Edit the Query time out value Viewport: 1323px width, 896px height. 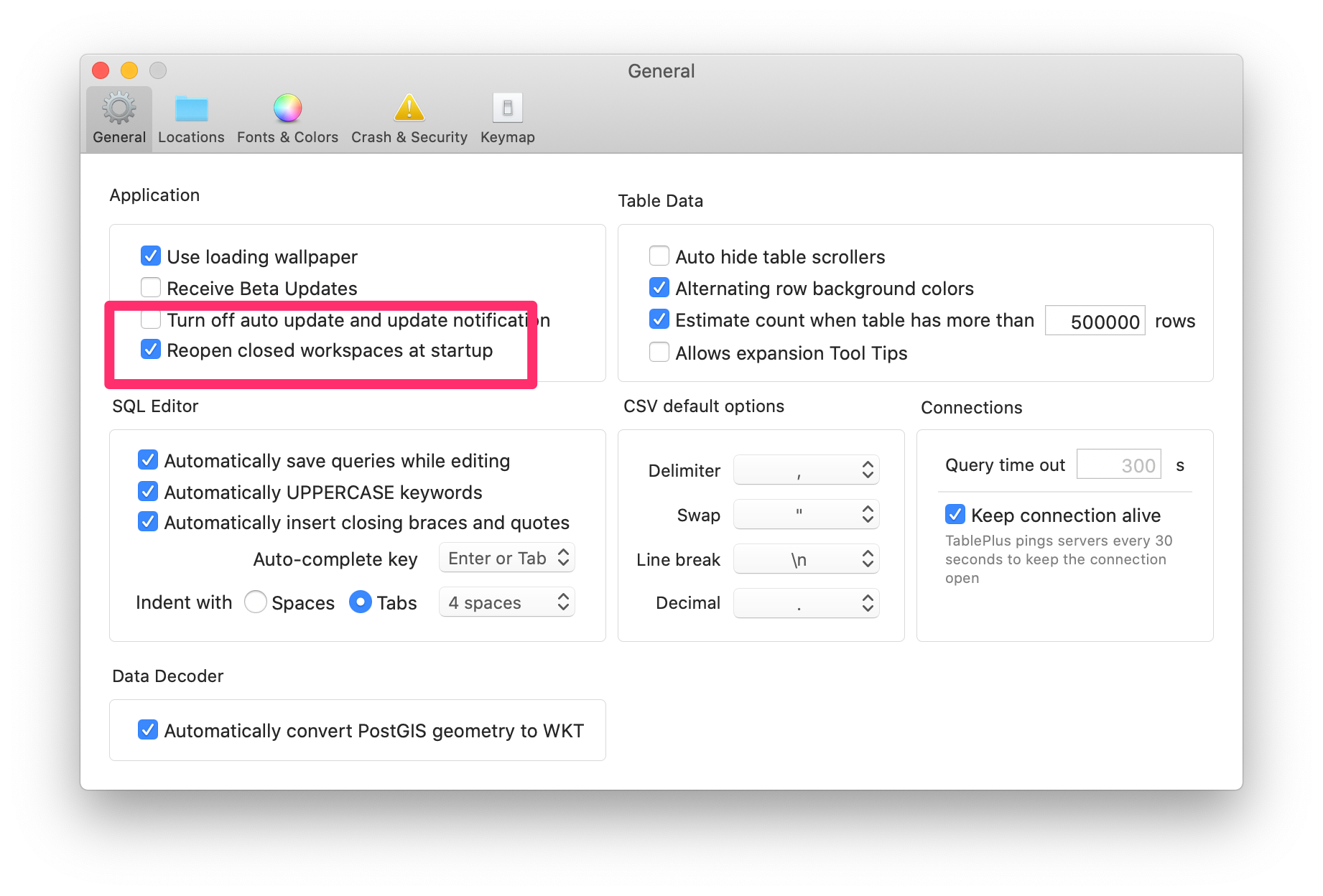(1118, 465)
